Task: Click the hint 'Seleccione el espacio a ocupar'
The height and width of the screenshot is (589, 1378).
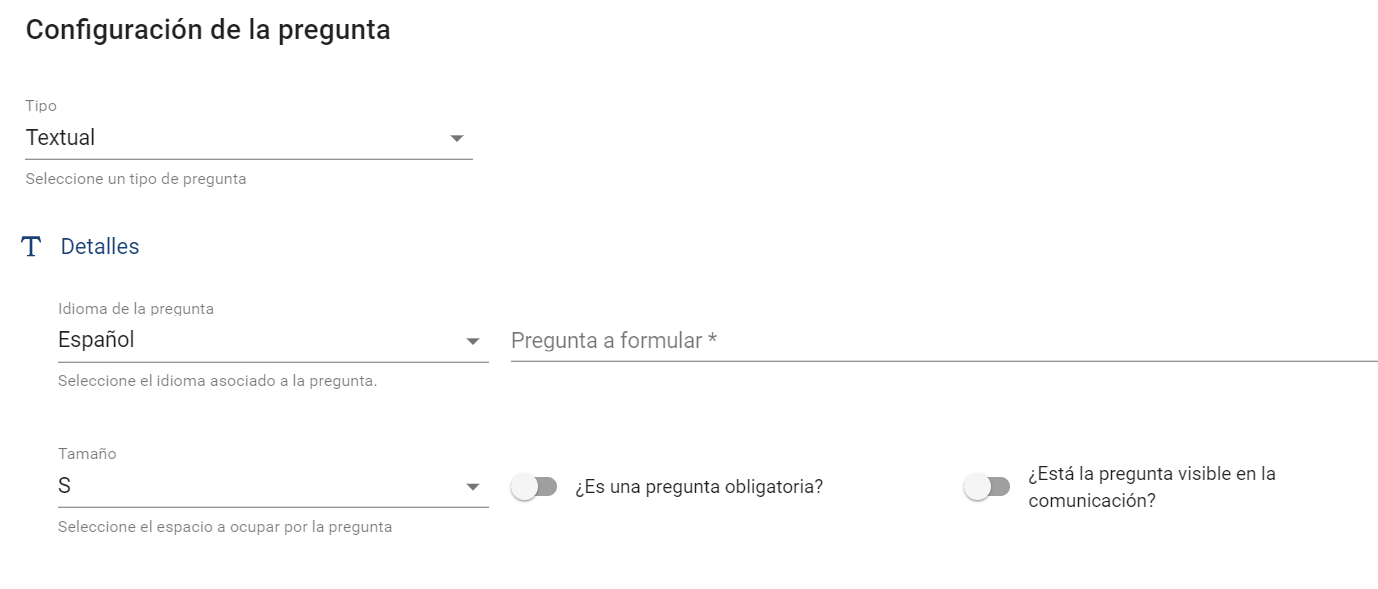Action: tap(225, 527)
